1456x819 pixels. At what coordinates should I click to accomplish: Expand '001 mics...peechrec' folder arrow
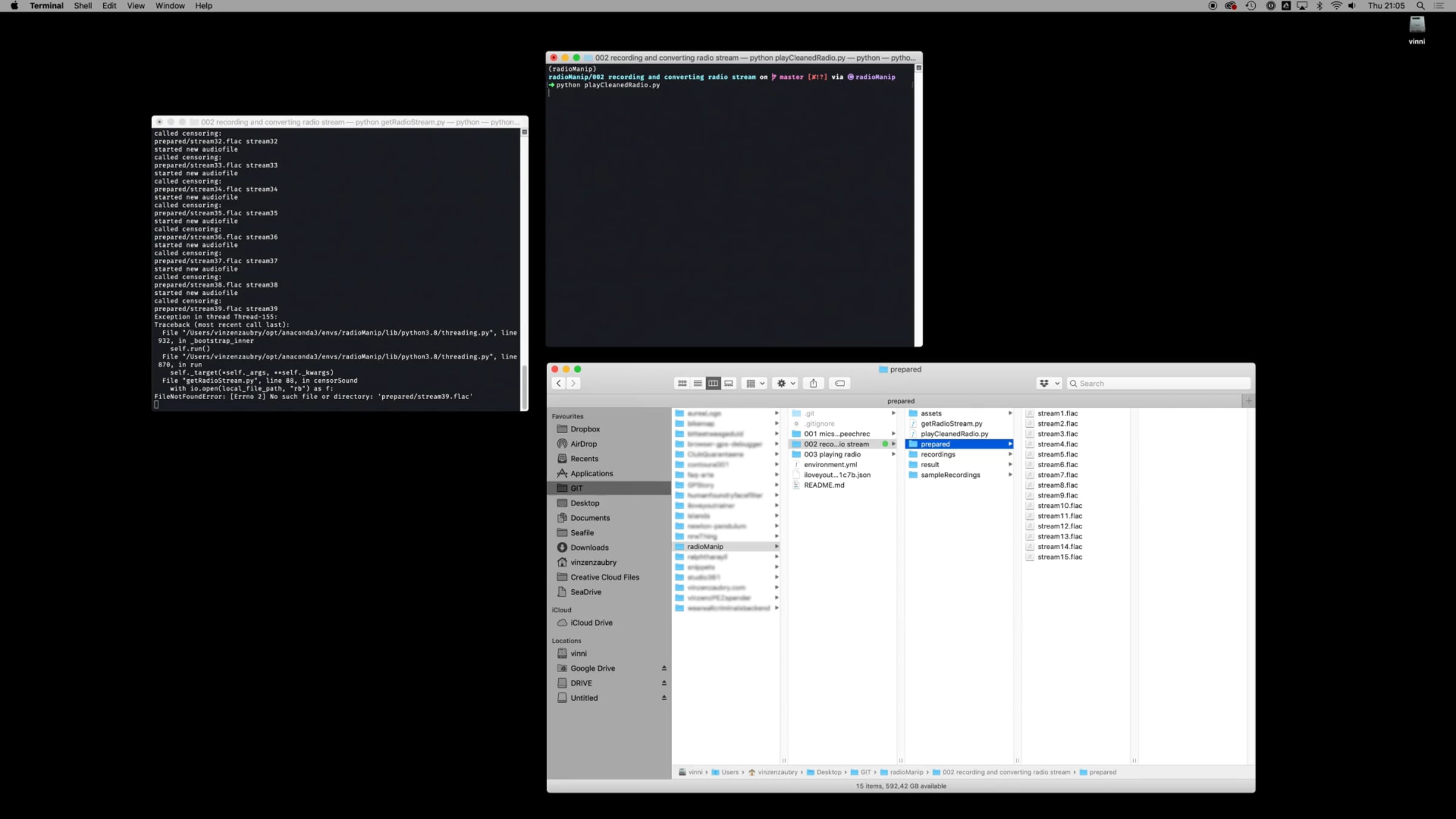(893, 434)
